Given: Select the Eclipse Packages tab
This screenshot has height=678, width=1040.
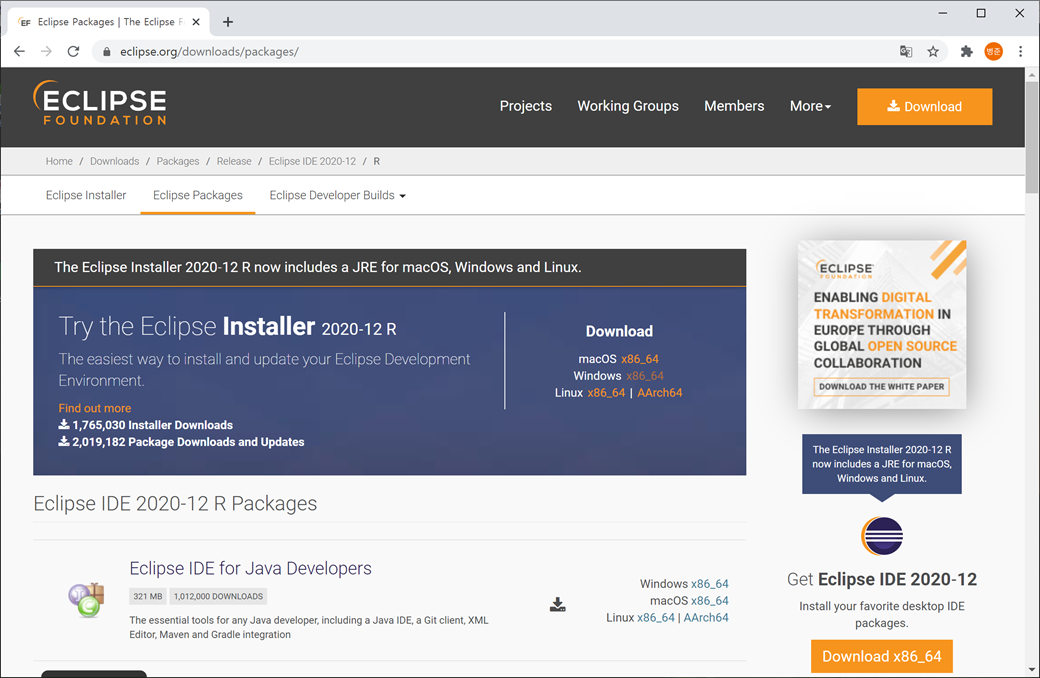Looking at the screenshot, I should pyautogui.click(x=198, y=195).
